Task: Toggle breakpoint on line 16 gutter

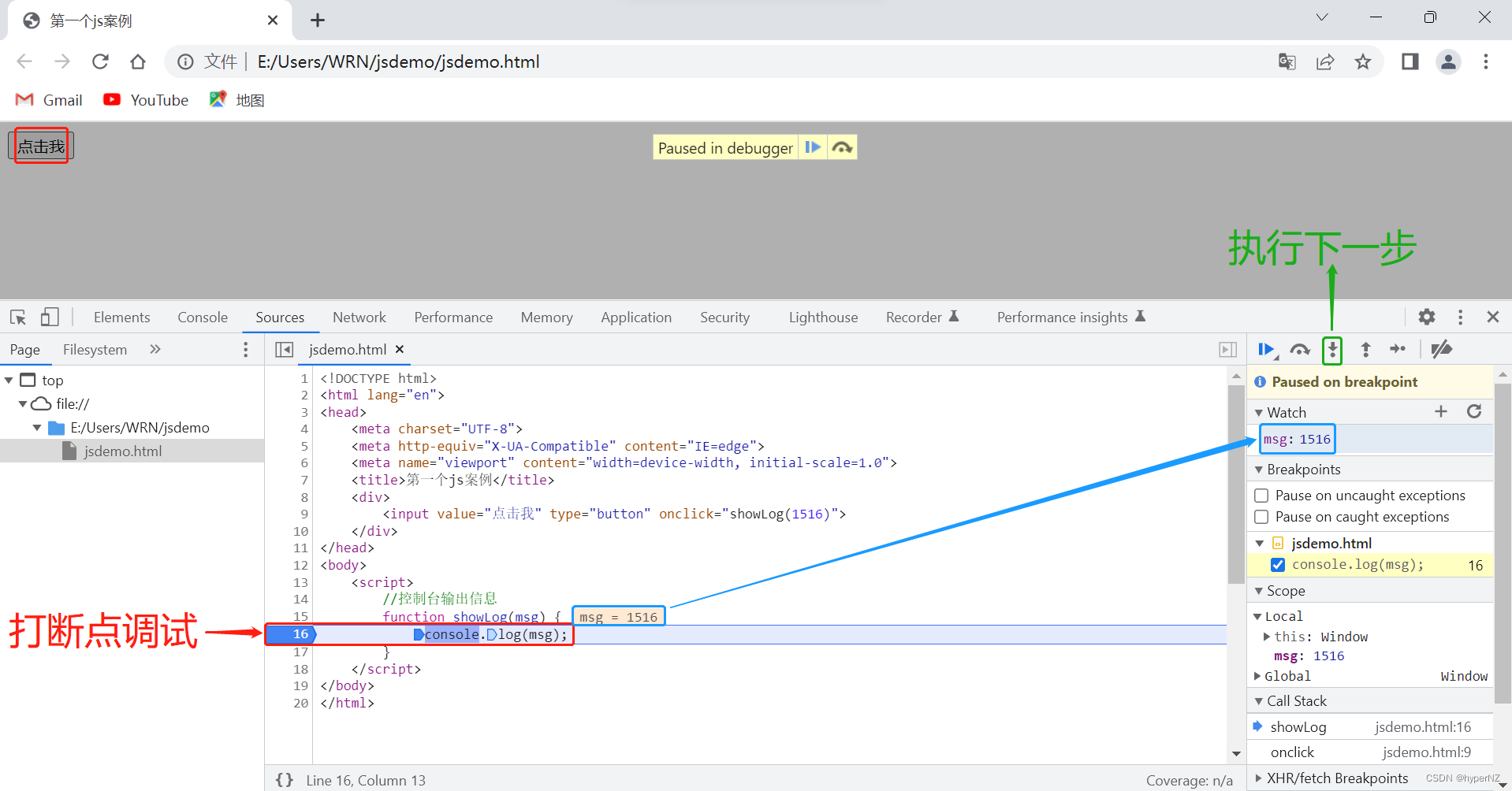Action: click(300, 634)
